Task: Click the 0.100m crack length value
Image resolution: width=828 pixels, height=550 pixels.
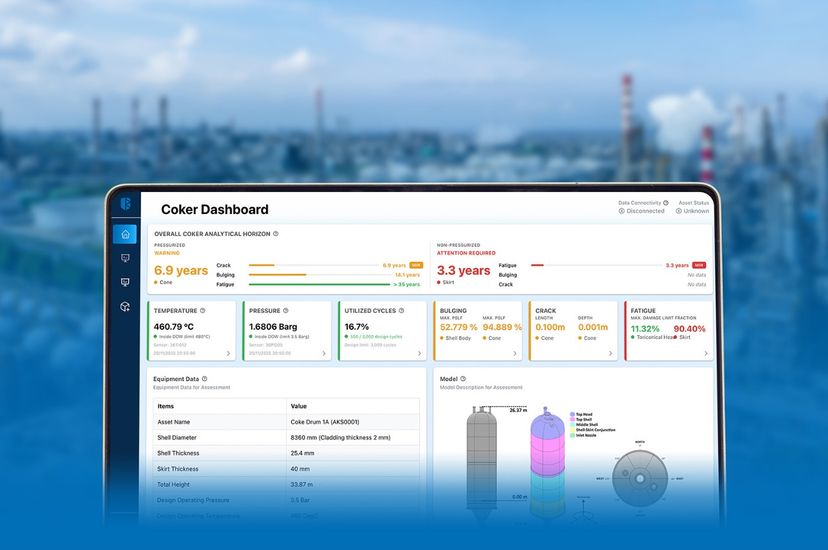Action: [x=550, y=327]
